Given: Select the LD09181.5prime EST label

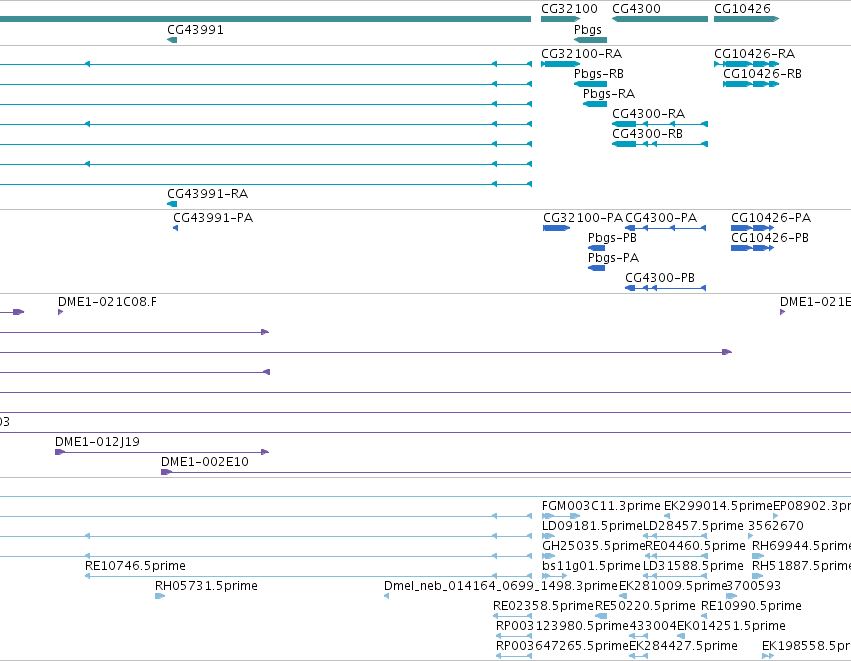Looking at the screenshot, I should [592, 526].
